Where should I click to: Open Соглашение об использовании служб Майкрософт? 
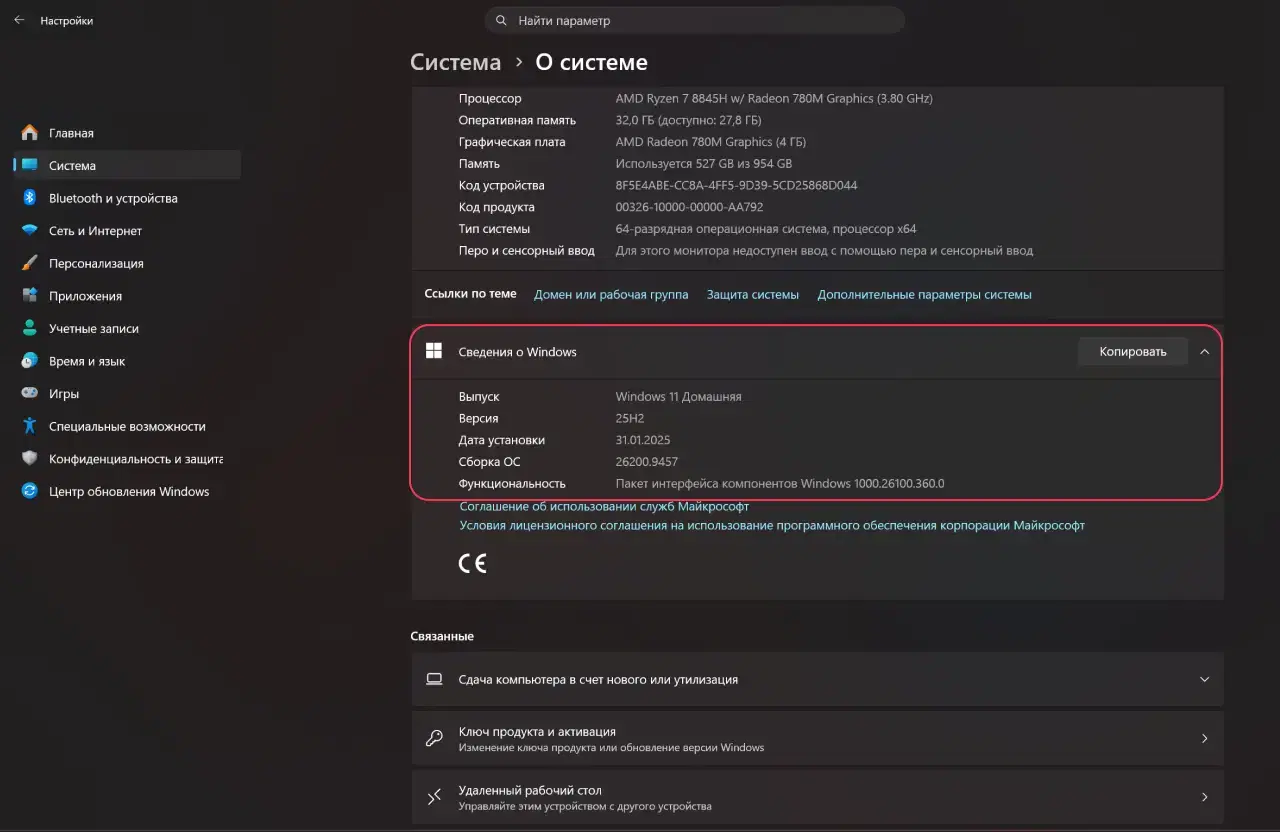click(x=604, y=506)
